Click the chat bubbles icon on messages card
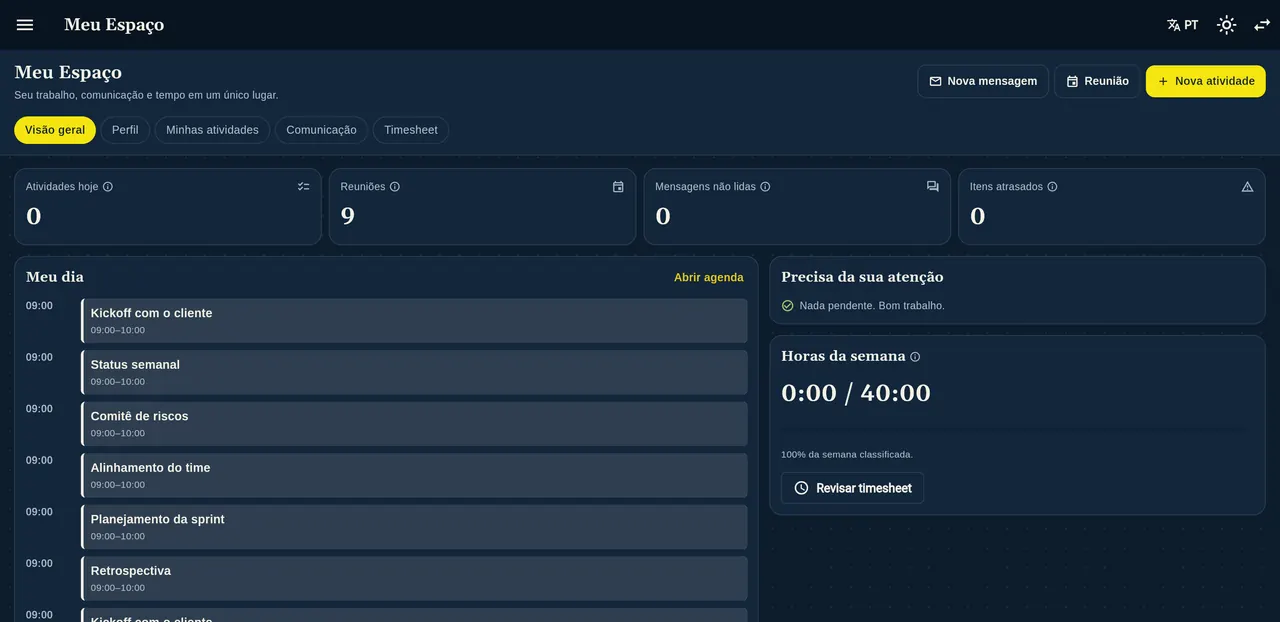Viewport: 1280px width, 622px height. click(933, 187)
